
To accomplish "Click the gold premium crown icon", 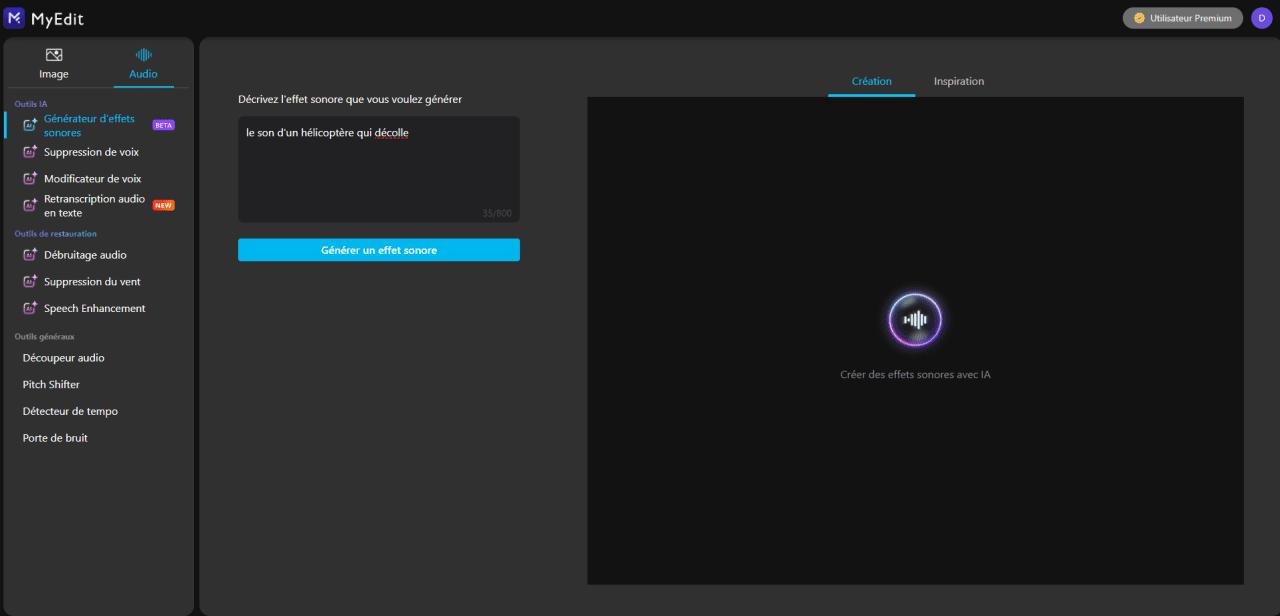I will 1139,18.
